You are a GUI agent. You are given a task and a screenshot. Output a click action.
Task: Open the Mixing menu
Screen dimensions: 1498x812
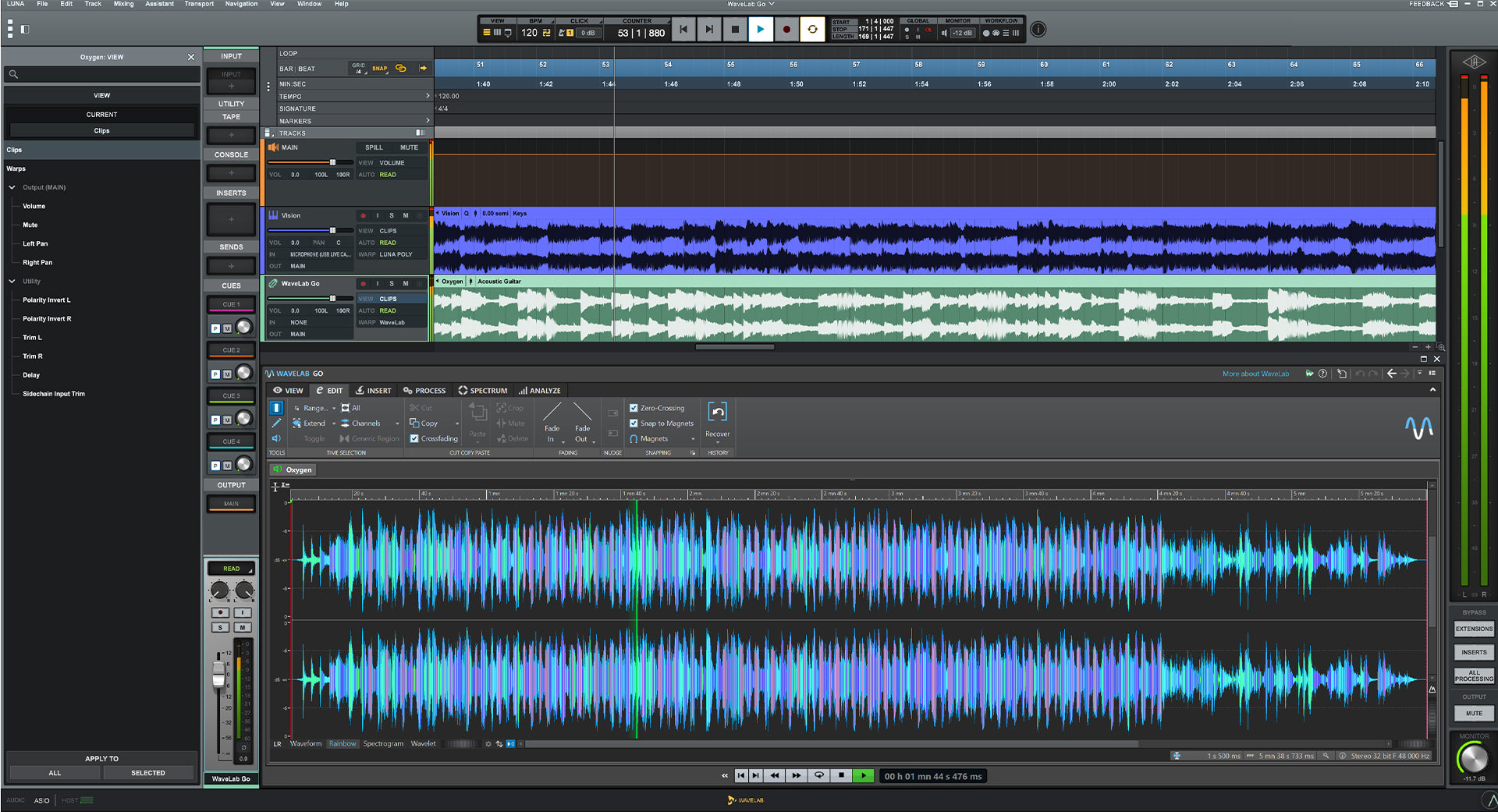[x=123, y=4]
